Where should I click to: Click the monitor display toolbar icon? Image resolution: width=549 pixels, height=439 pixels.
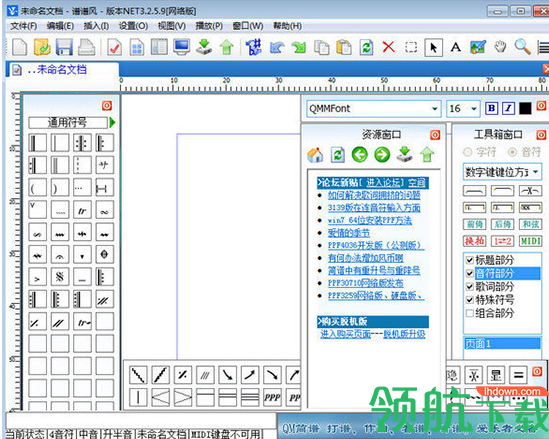[x=182, y=47]
